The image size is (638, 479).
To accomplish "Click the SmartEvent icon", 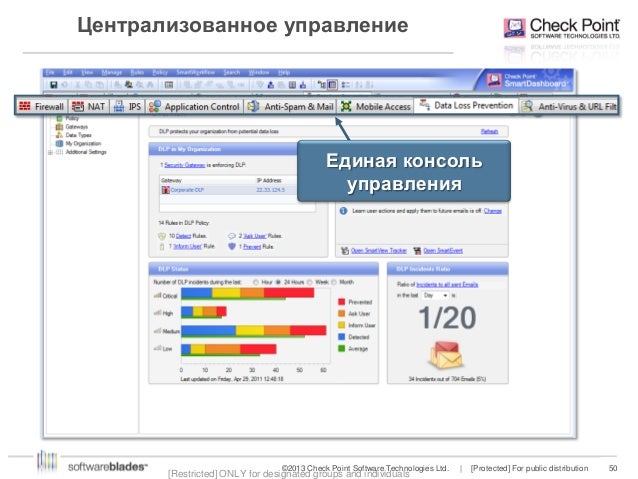I will (417, 250).
